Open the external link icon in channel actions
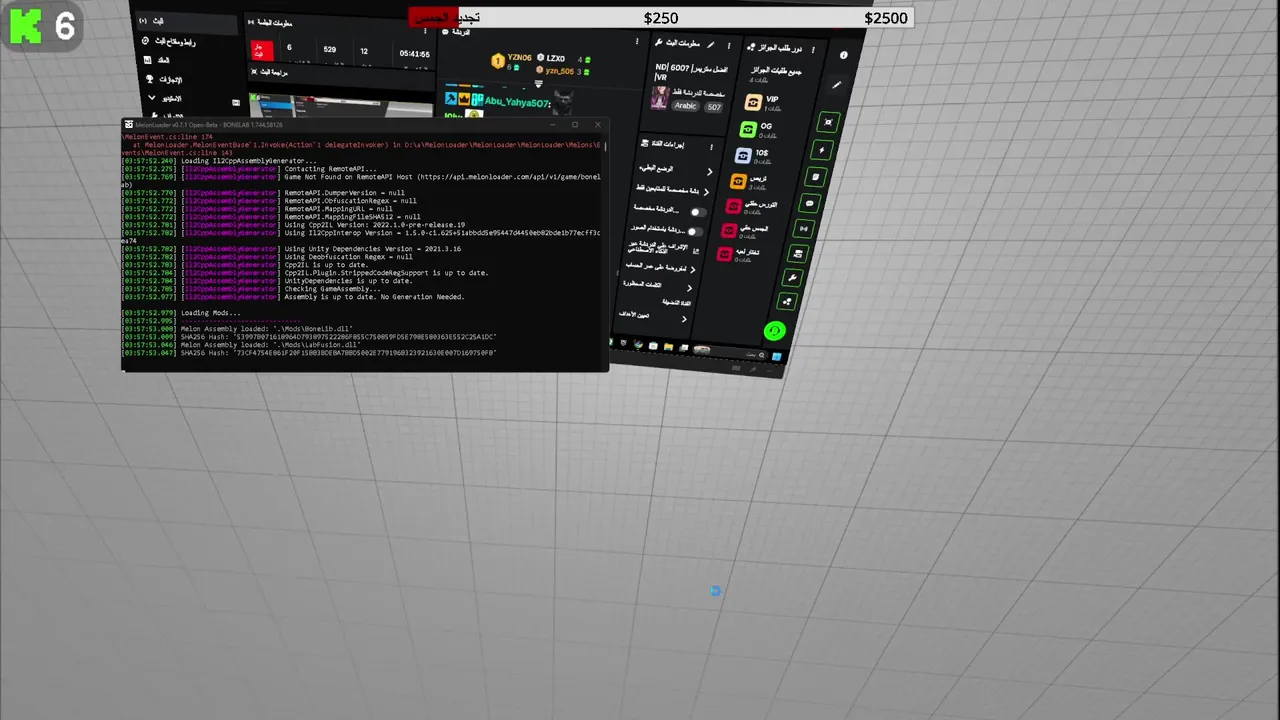 point(696,251)
